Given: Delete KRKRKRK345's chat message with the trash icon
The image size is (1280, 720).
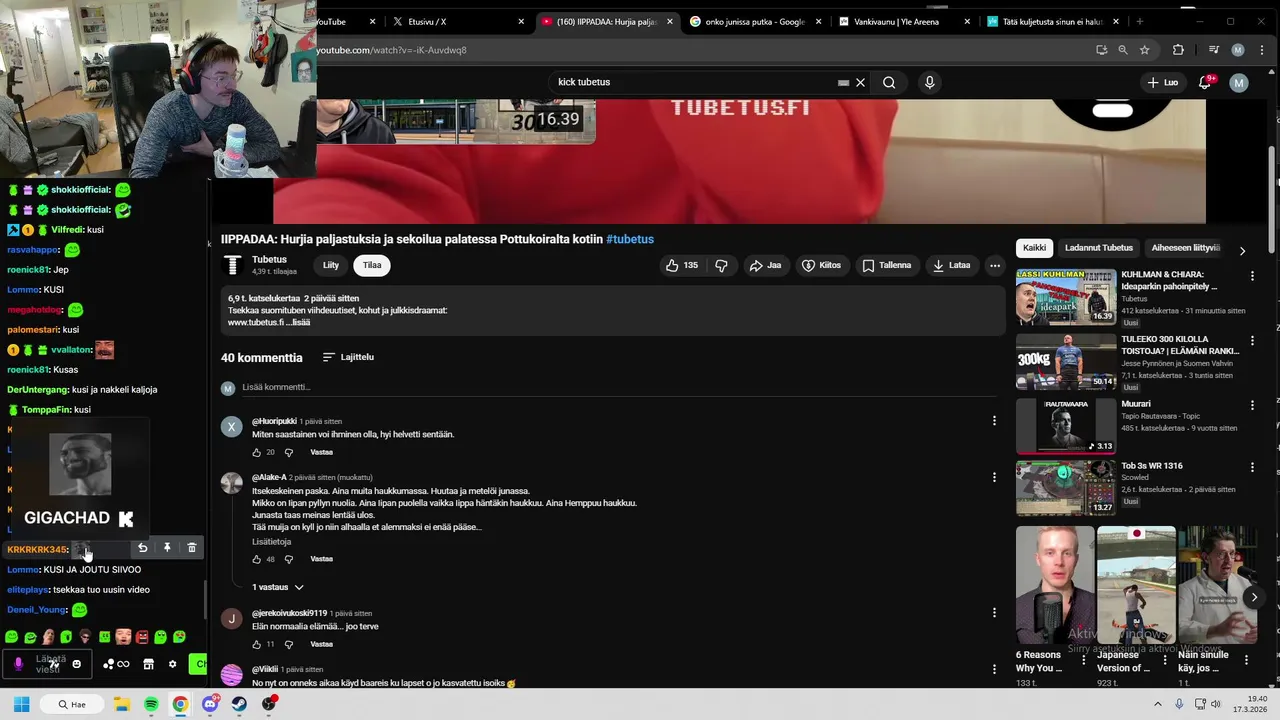Looking at the screenshot, I should tap(192, 548).
